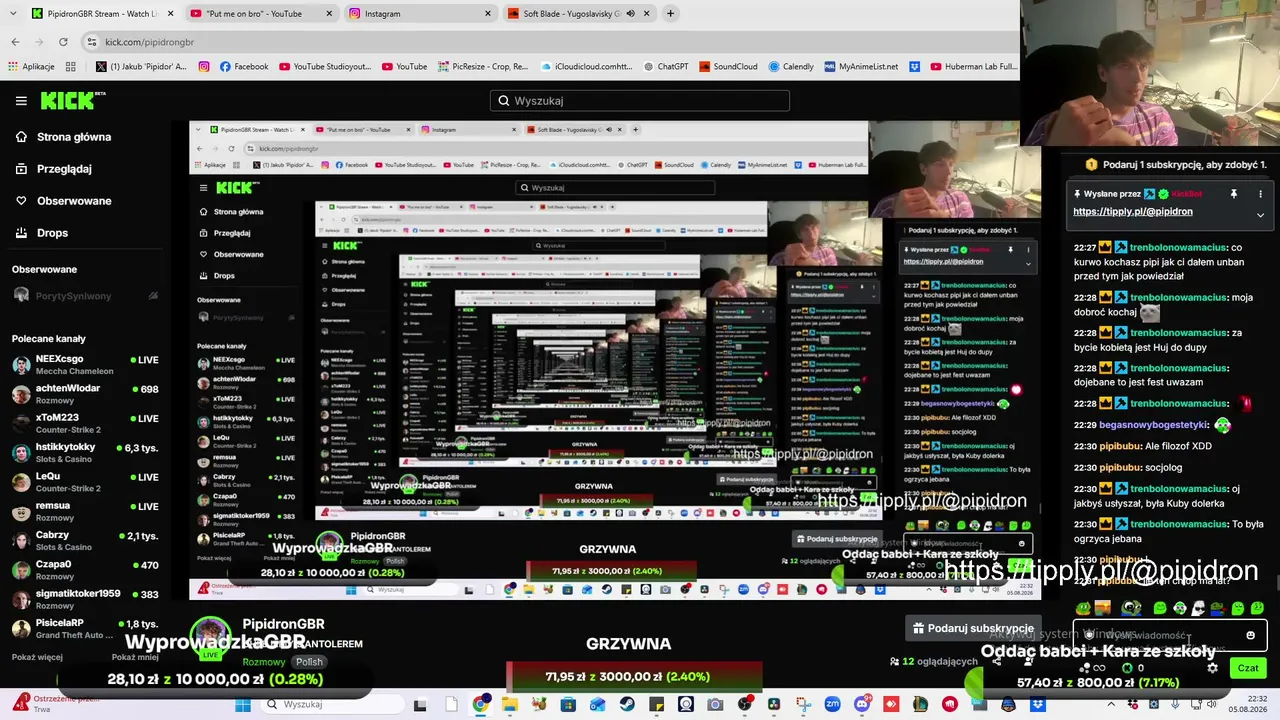1280x720 pixels.
Task: Click the Polish language tag
Action: point(309,662)
